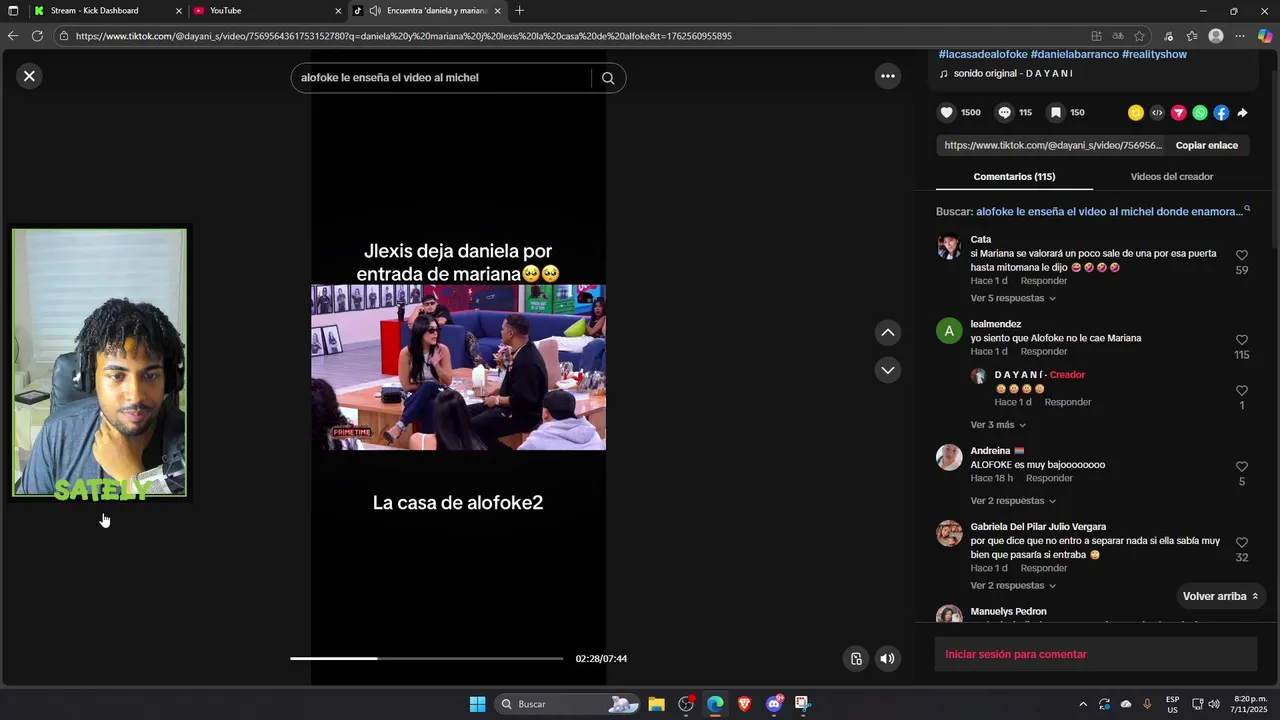Go back in the browser
Viewport: 1280px width, 720px height.
[13, 36]
